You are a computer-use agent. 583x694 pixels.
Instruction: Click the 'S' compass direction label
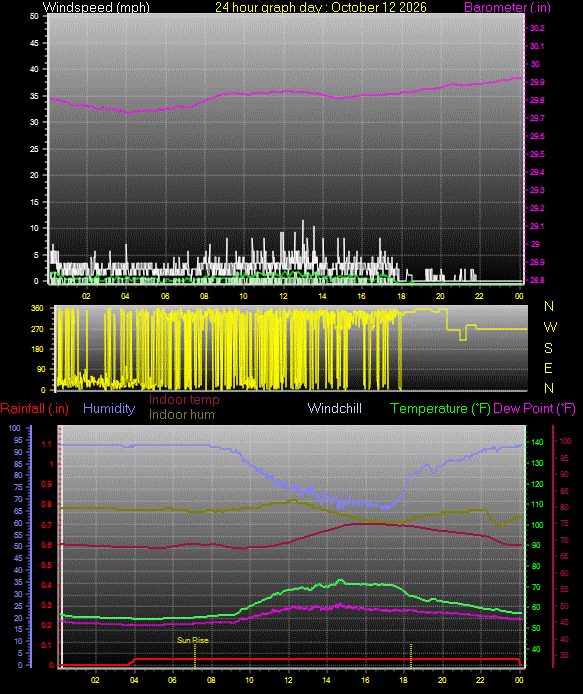[548, 348]
